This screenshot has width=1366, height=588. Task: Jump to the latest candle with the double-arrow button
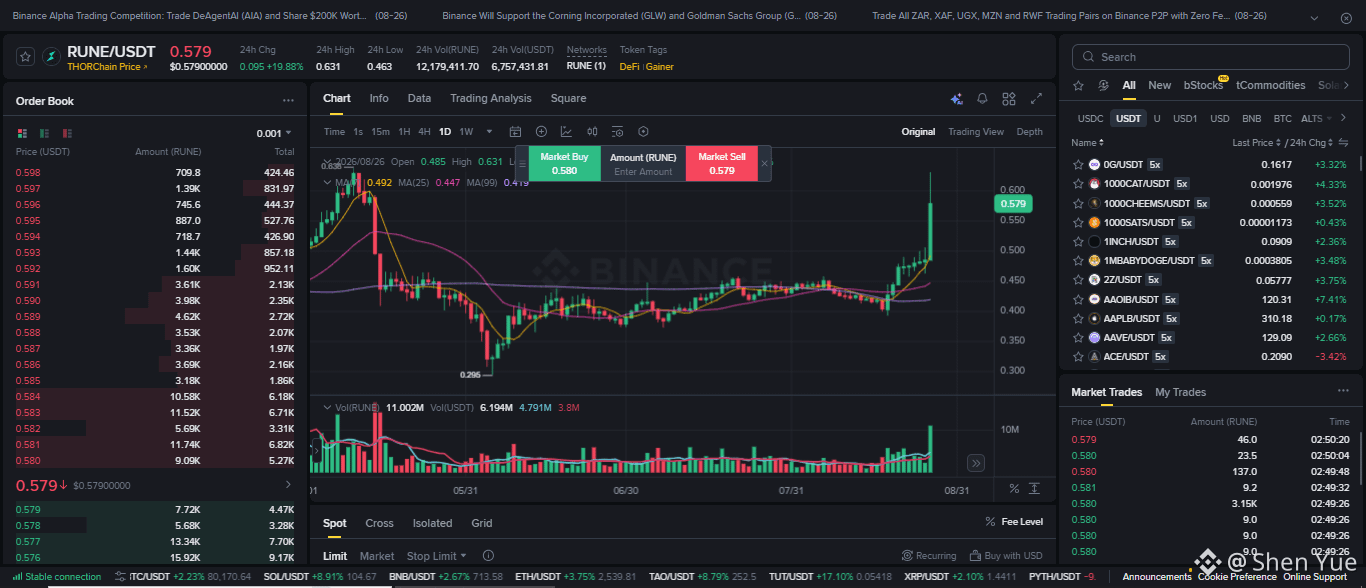(976, 463)
